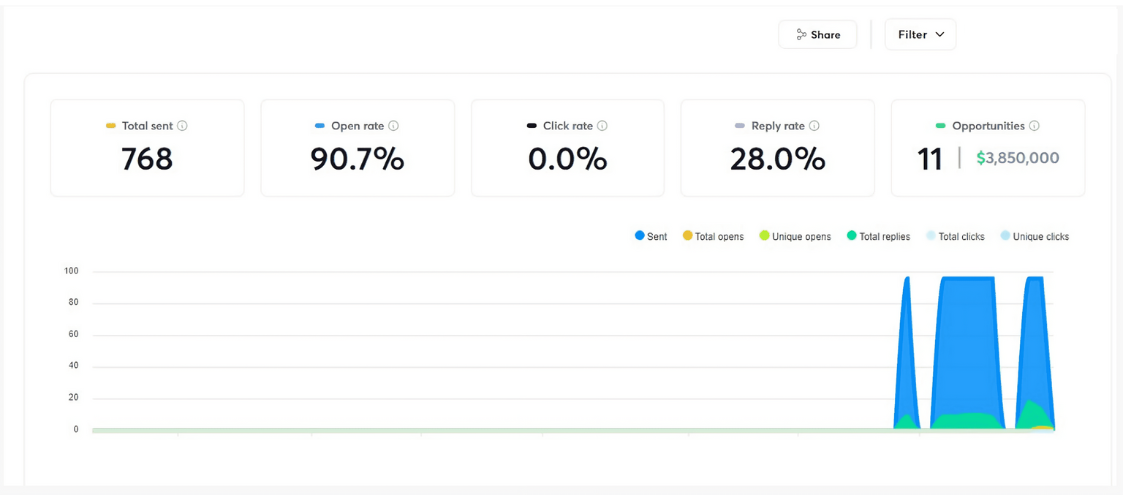Click the $3,850,000 opportunities value
The width and height of the screenshot is (1123, 500).
[x=1017, y=158]
